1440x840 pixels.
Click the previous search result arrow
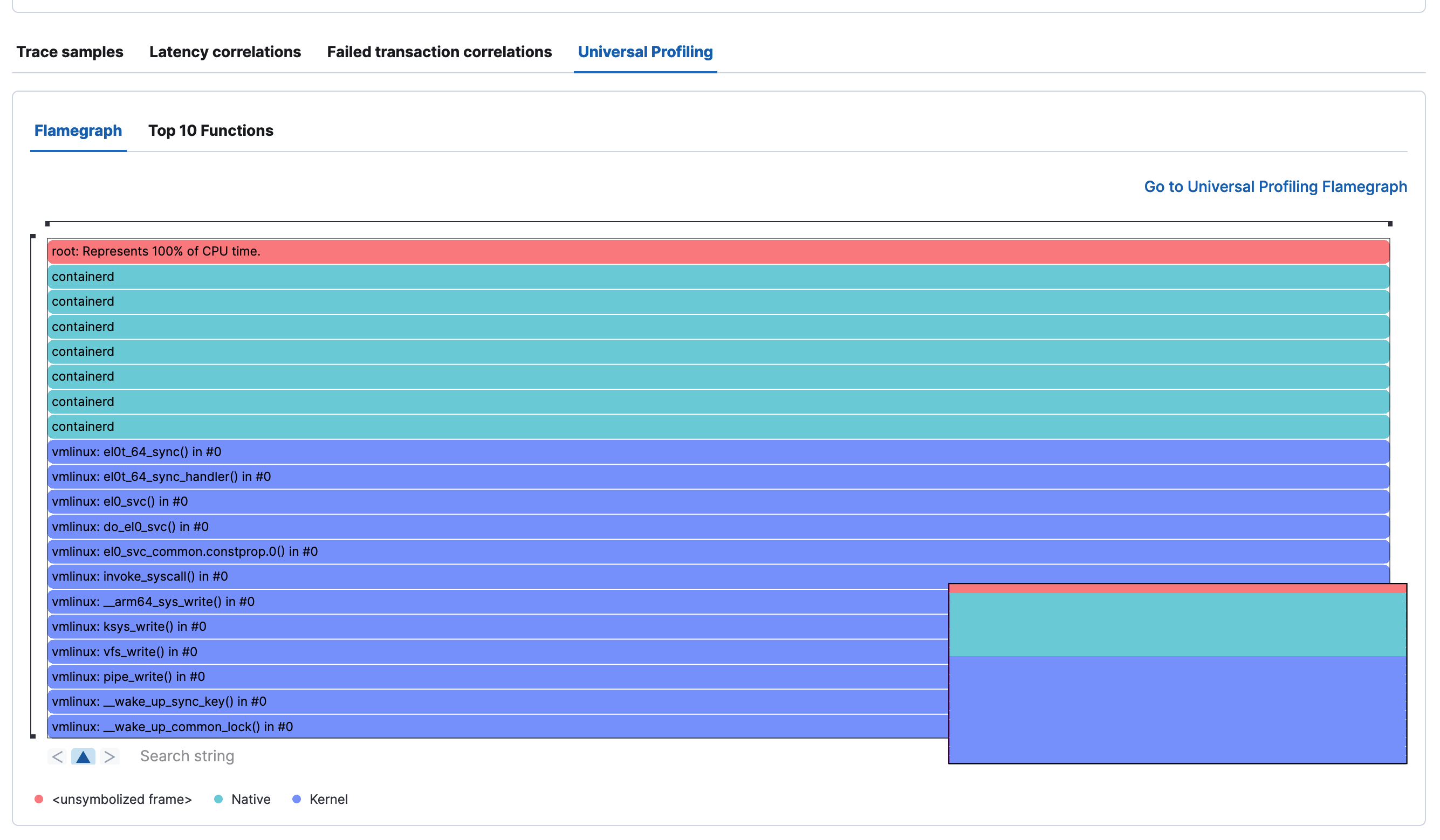click(57, 756)
